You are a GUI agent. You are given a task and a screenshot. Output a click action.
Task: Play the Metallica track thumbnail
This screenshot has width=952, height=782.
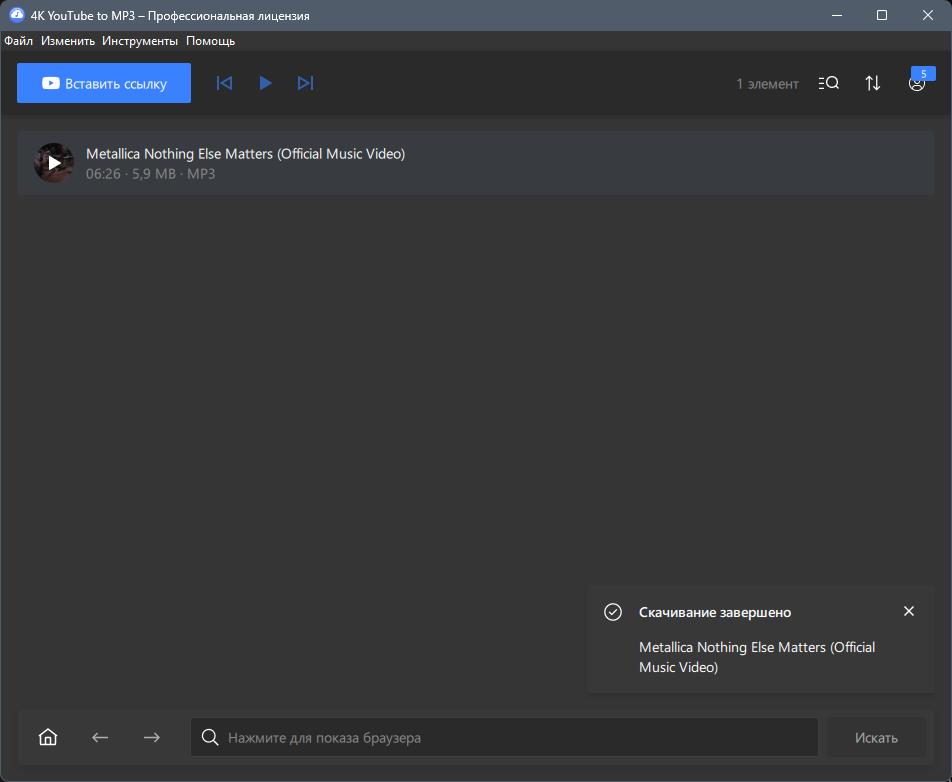point(54,163)
